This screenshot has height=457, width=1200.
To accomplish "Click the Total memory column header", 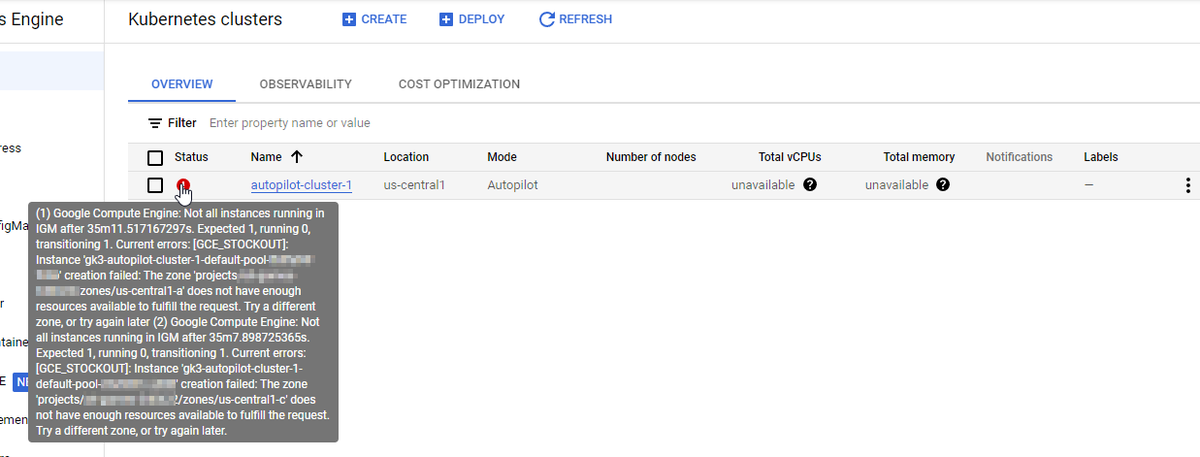I will pyautogui.click(x=919, y=157).
